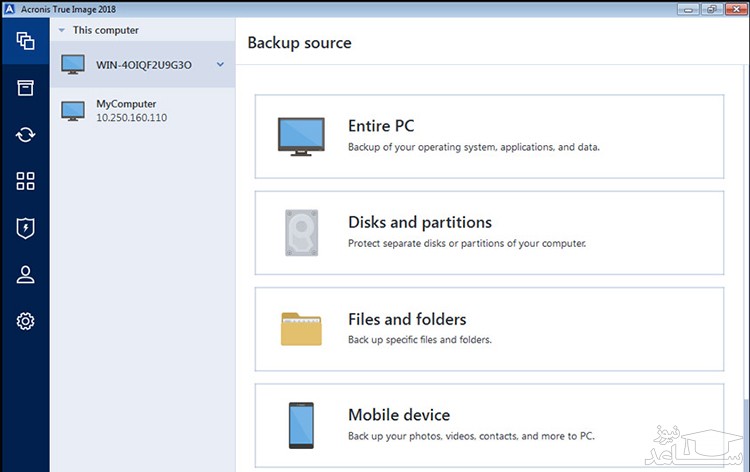Click the mobile phone icon
Image resolution: width=750 pixels, height=472 pixels.
300,425
